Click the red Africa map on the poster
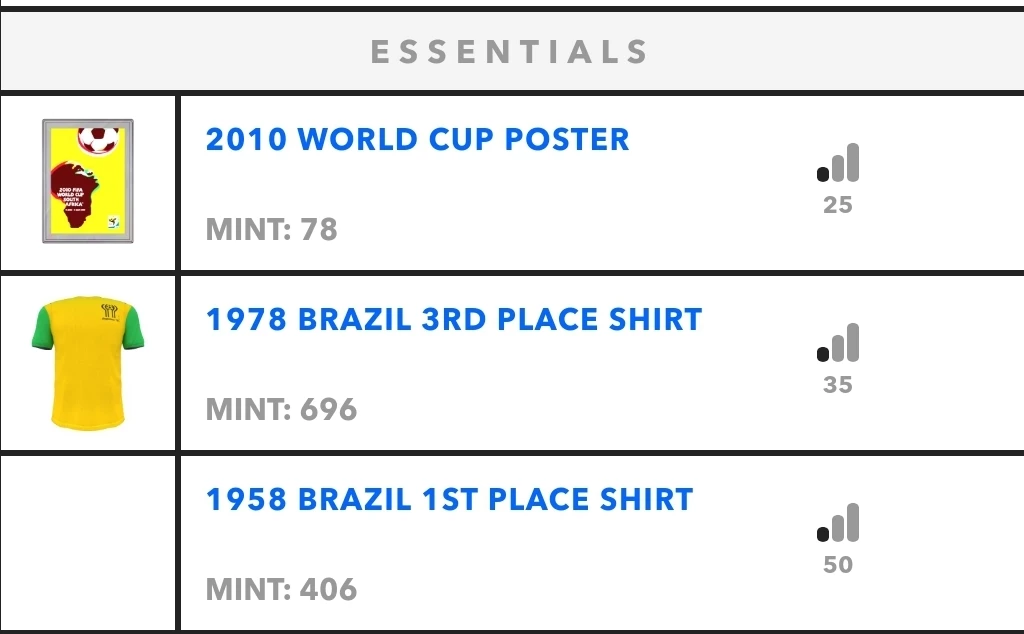1024x634 pixels. tap(74, 195)
